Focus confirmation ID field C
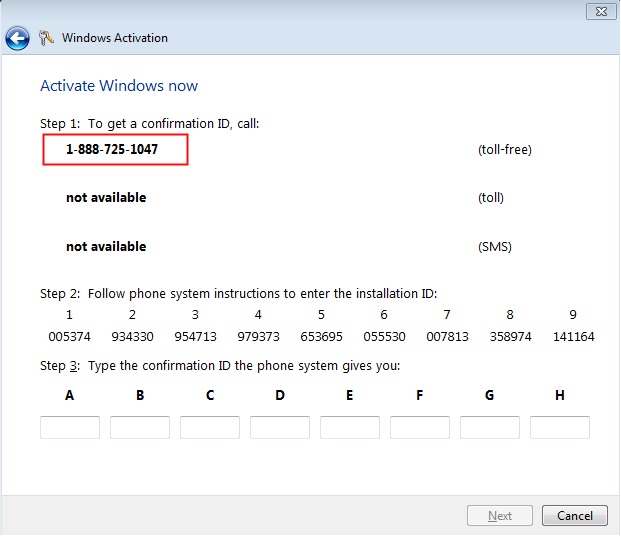The width and height of the screenshot is (621, 541). 210,427
